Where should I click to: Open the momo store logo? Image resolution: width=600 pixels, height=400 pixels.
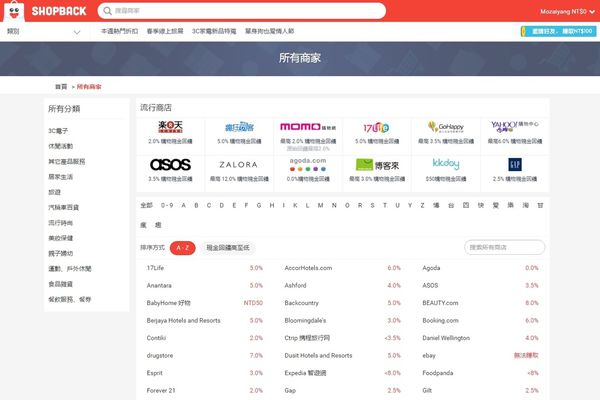(308, 127)
